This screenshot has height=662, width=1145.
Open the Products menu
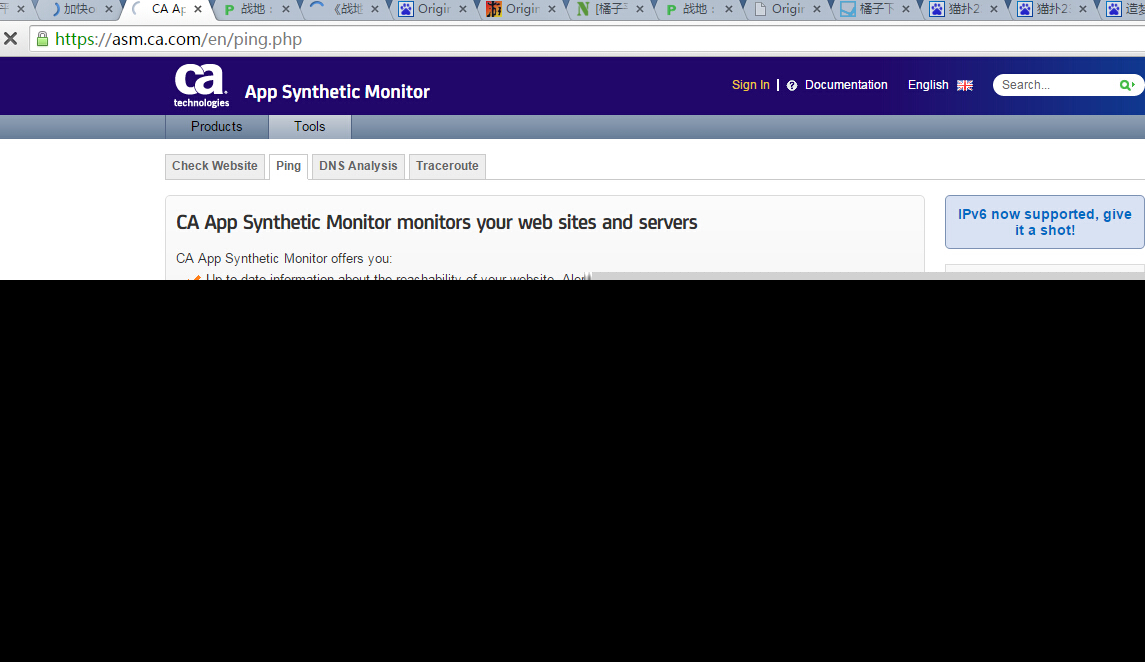coord(217,126)
